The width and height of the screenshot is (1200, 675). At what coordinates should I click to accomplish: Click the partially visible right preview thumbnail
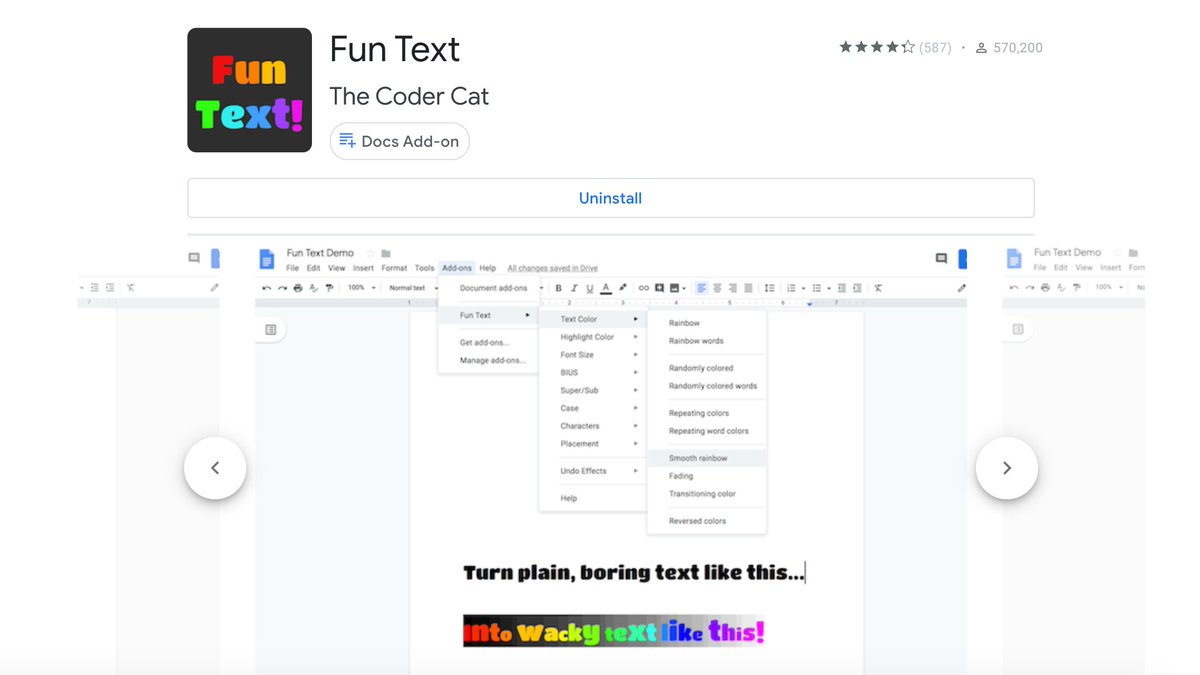coord(1073,458)
